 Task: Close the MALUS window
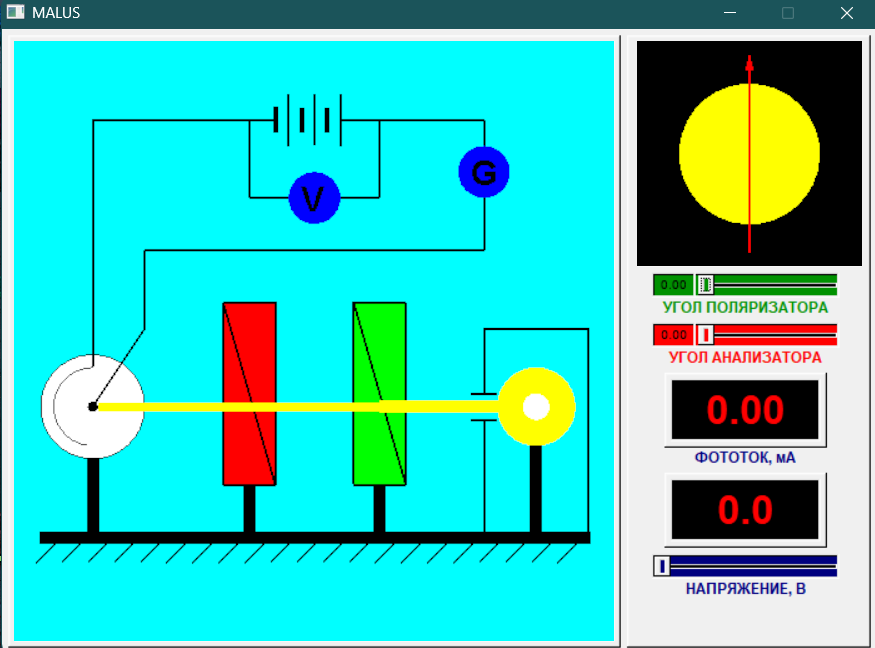(846, 13)
